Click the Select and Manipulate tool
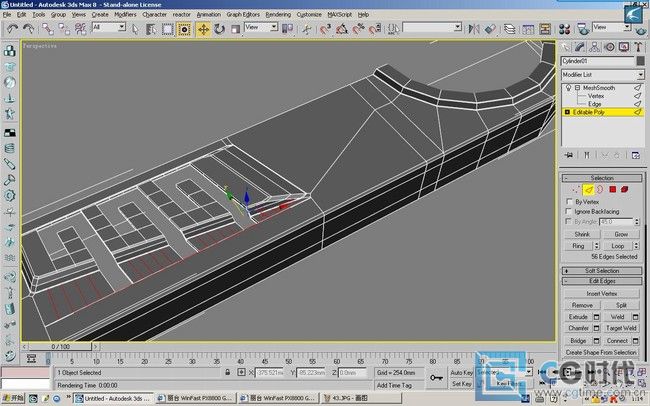The image size is (650, 406). tap(306, 29)
